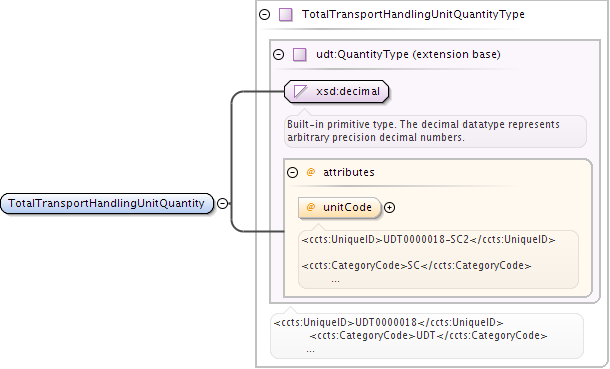Select the attributes label
The image size is (610, 369).
pyautogui.click(x=349, y=172)
